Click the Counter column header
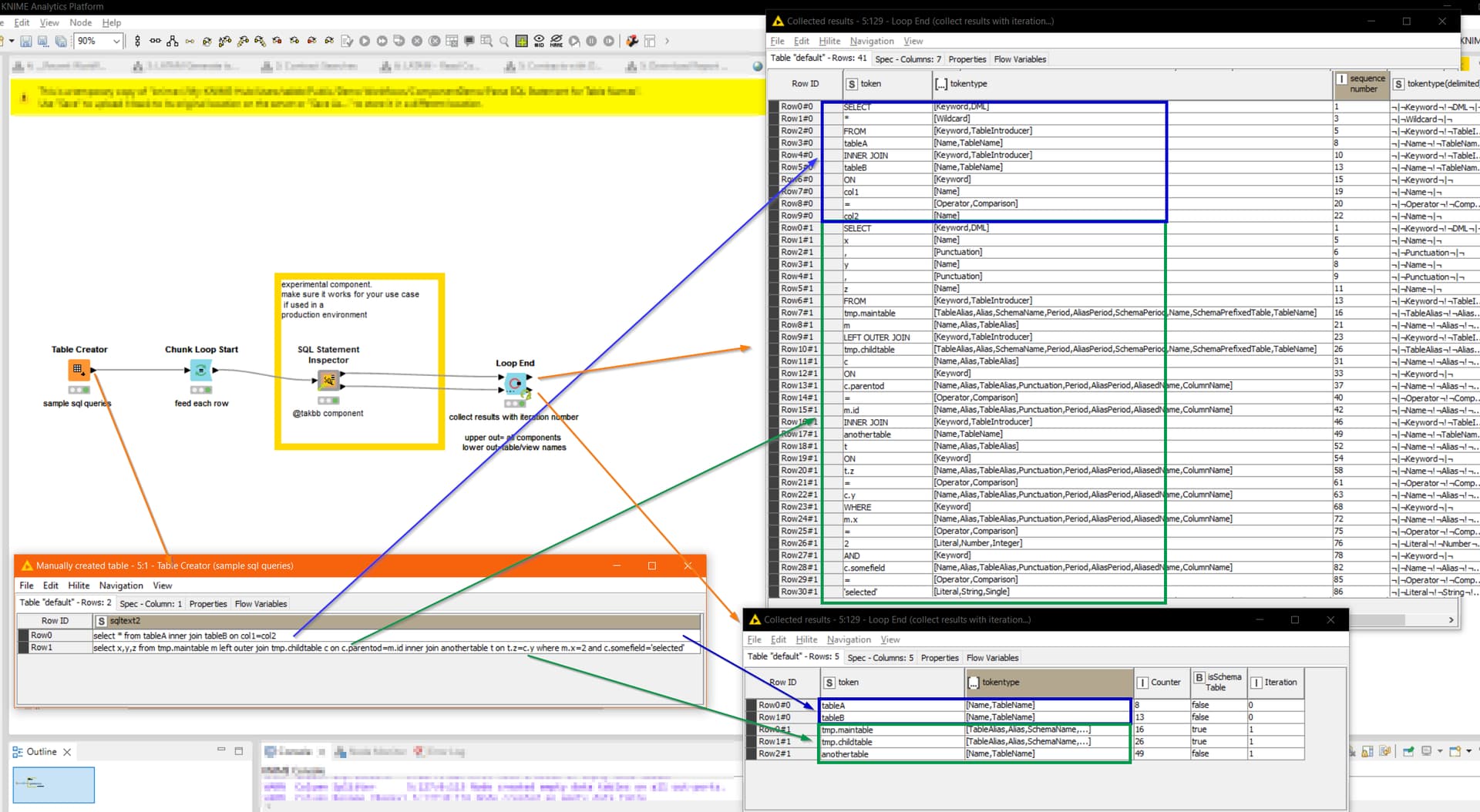 pos(1162,683)
